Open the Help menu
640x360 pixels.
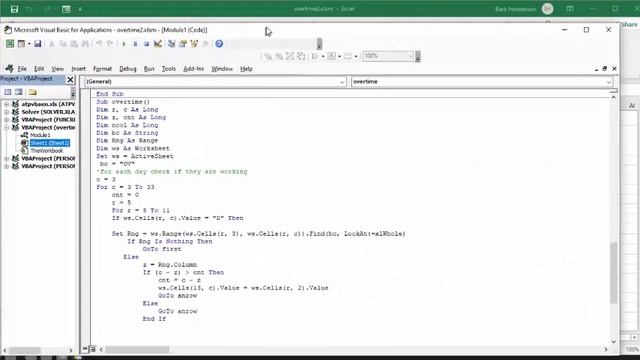pyautogui.click(x=246, y=69)
